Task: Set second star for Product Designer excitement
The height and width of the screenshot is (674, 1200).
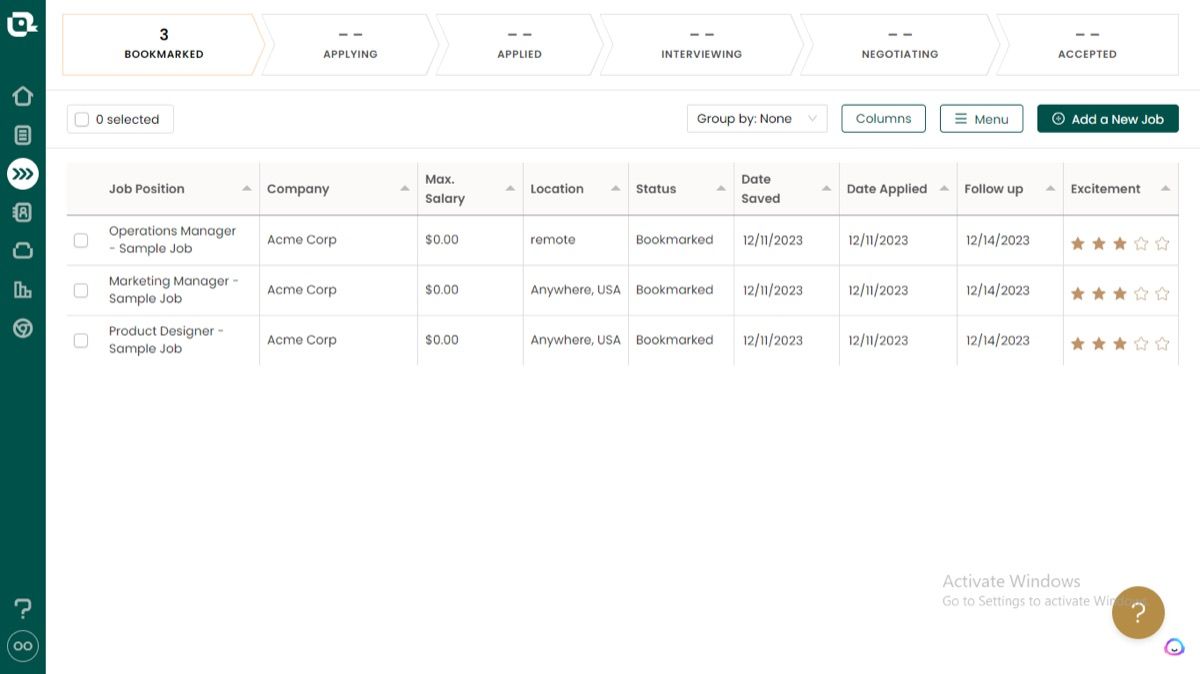Action: click(1099, 343)
